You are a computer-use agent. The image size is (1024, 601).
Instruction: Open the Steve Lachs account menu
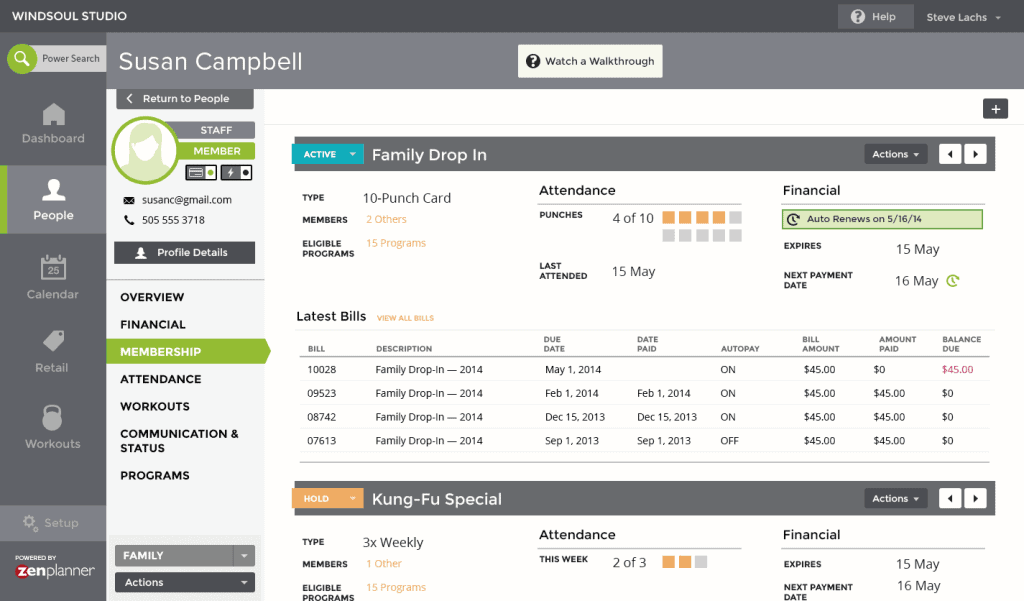tap(962, 16)
